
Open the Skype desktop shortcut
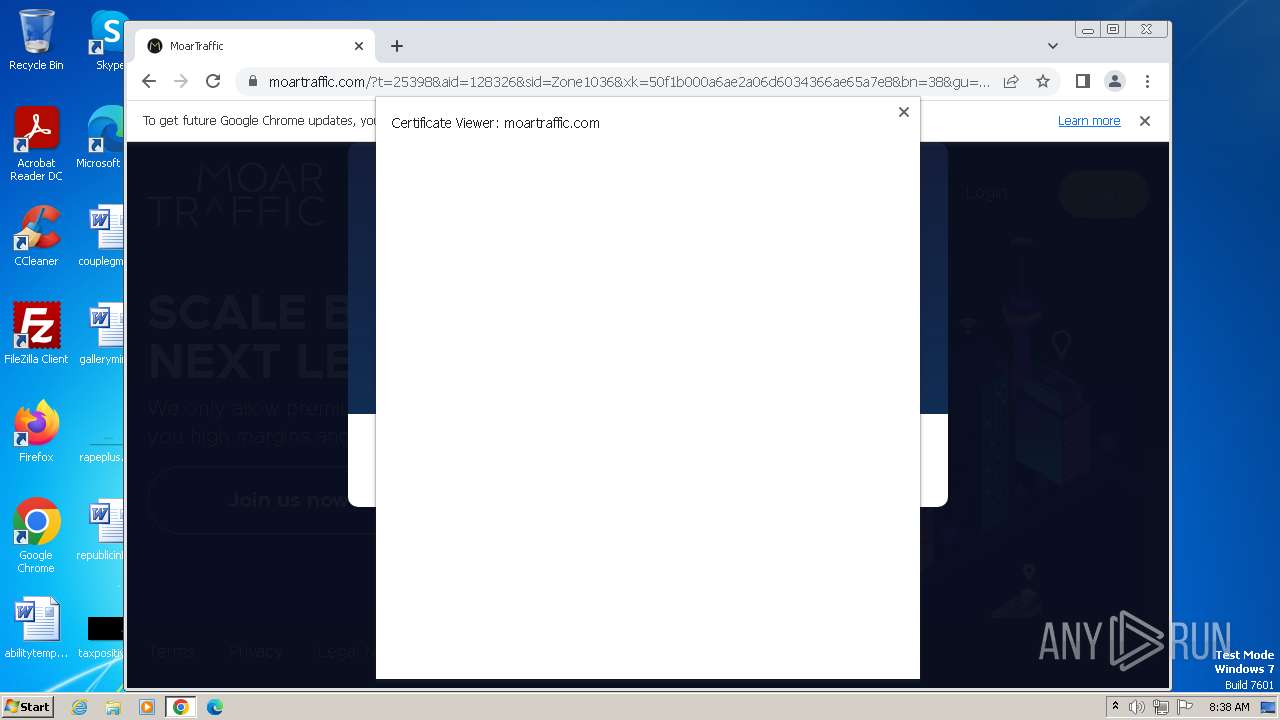click(108, 40)
